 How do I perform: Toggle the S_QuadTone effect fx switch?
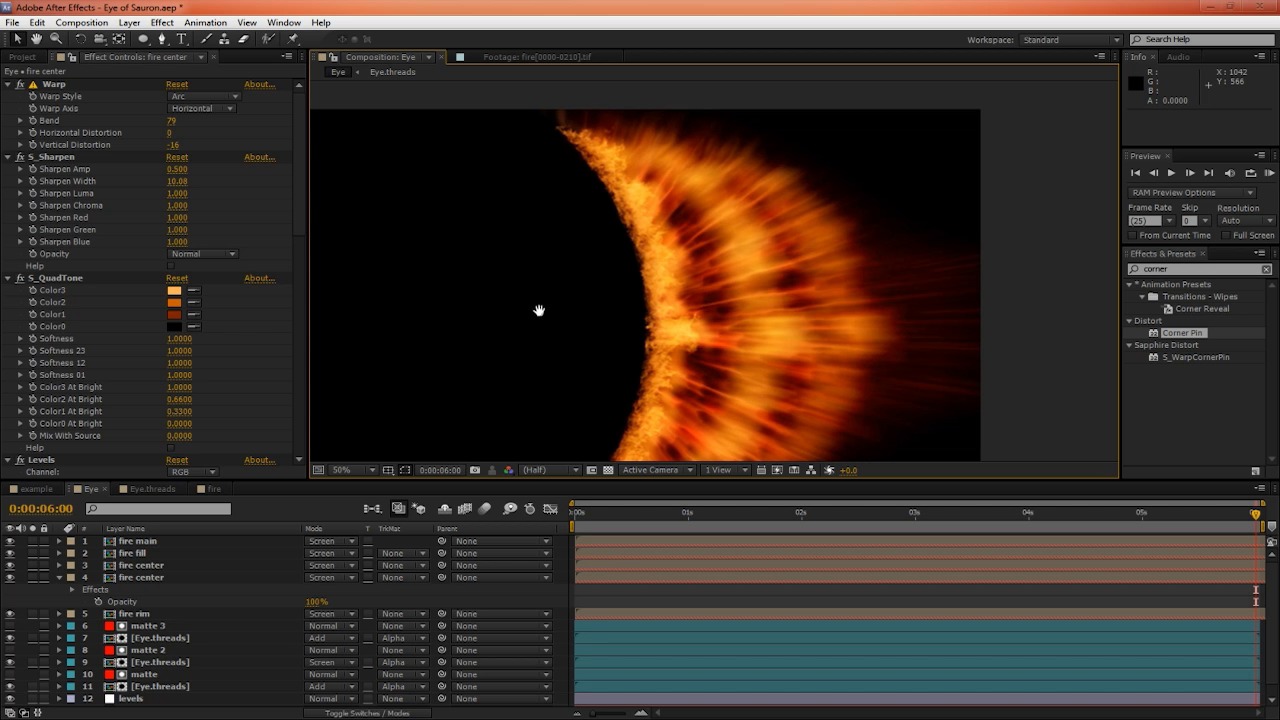(20, 278)
